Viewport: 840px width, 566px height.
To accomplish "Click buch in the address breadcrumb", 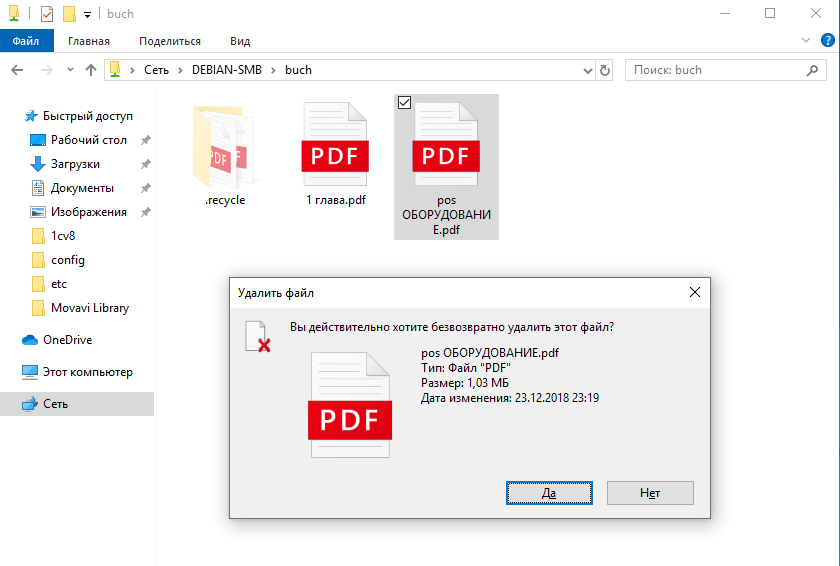I will coord(298,70).
